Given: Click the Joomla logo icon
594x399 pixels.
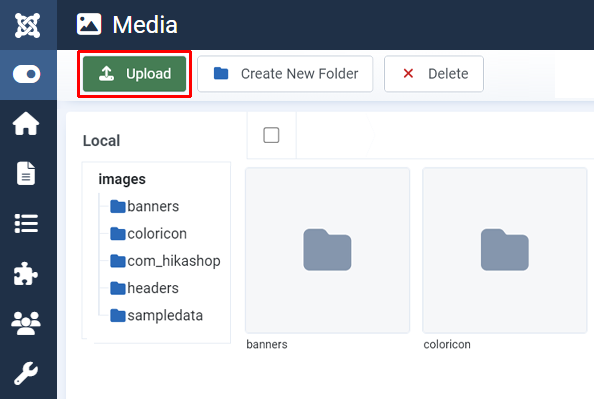Looking at the screenshot, I should (27, 25).
